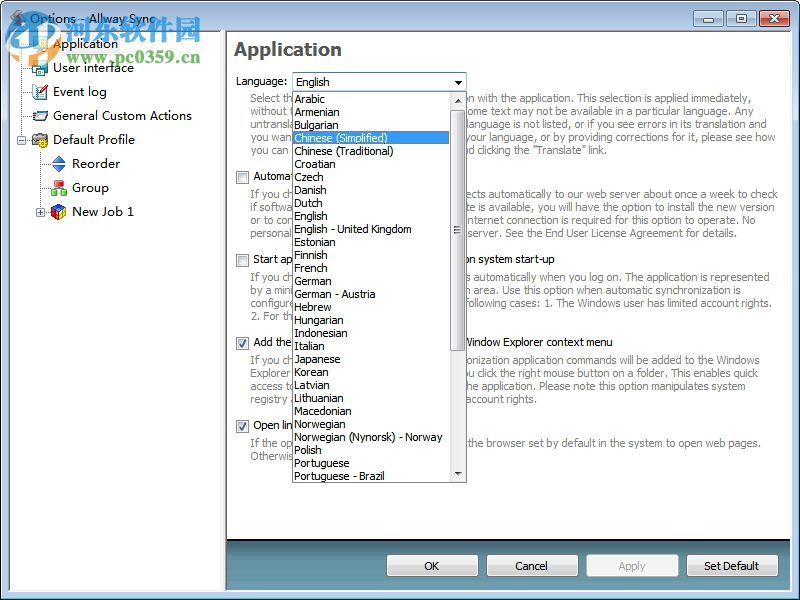Click the language list scrollbar down arrow
This screenshot has height=600, width=800.
tap(458, 474)
